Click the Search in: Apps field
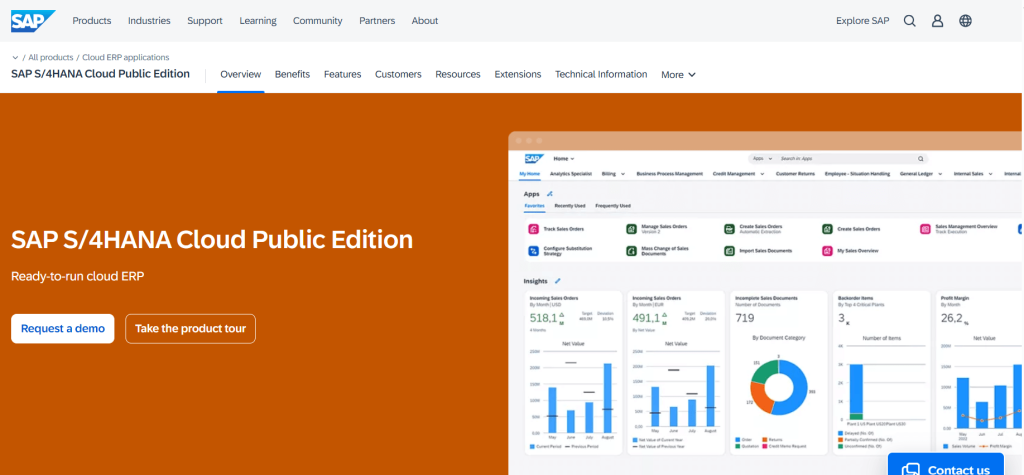The height and width of the screenshot is (475, 1024). (838, 159)
